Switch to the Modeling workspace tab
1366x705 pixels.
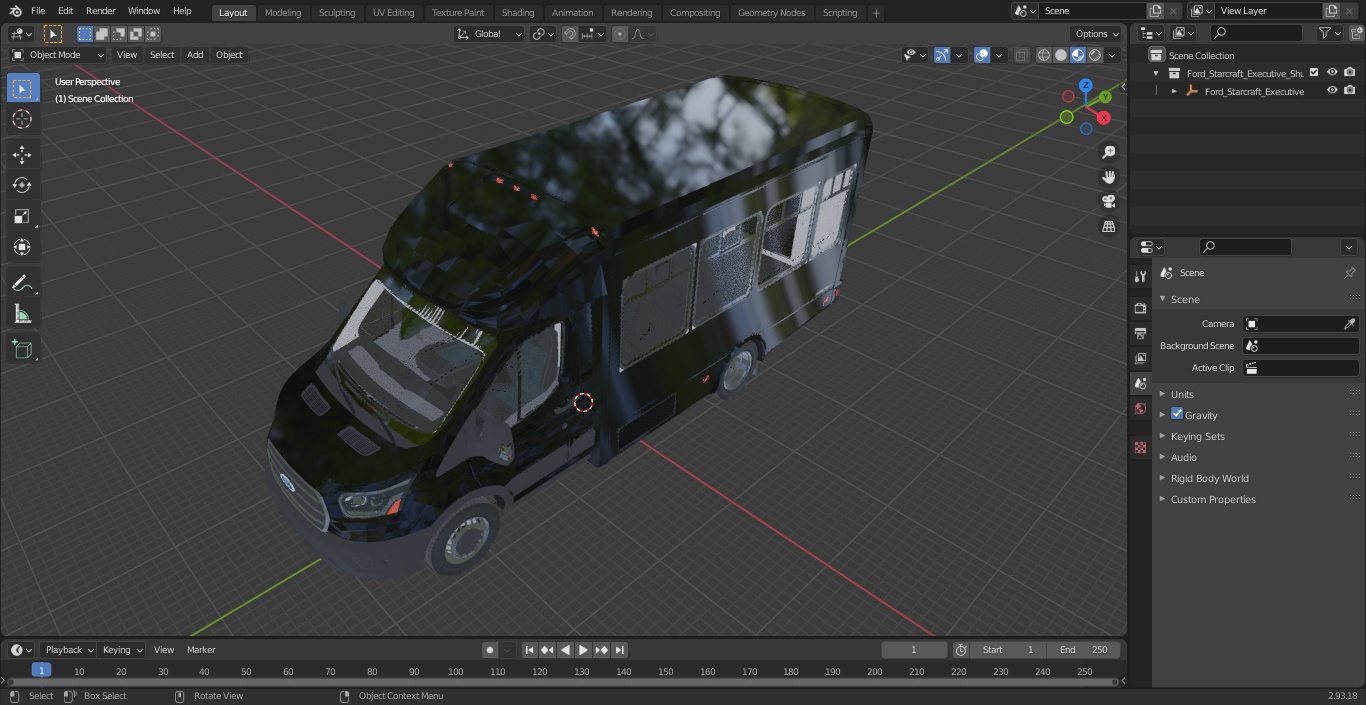pyautogui.click(x=283, y=12)
